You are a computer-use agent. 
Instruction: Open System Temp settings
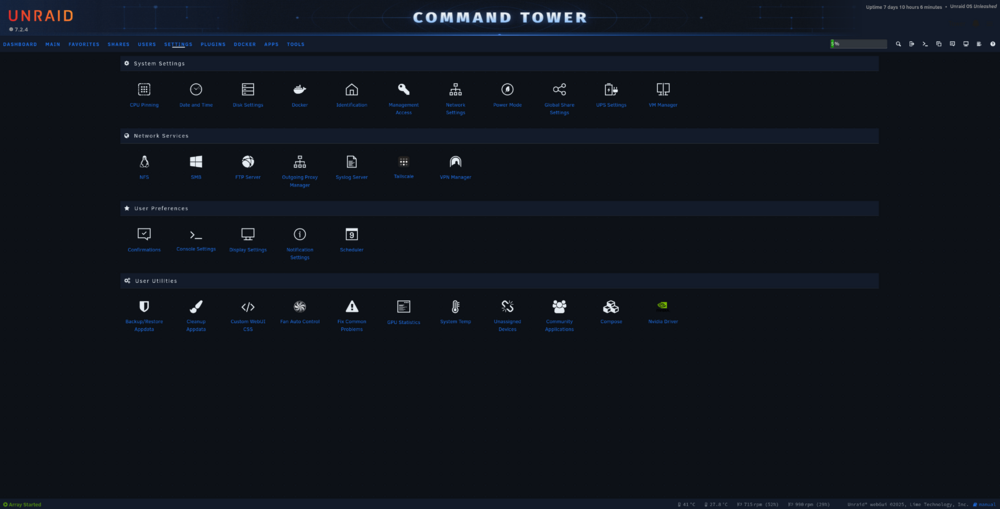coord(455,312)
